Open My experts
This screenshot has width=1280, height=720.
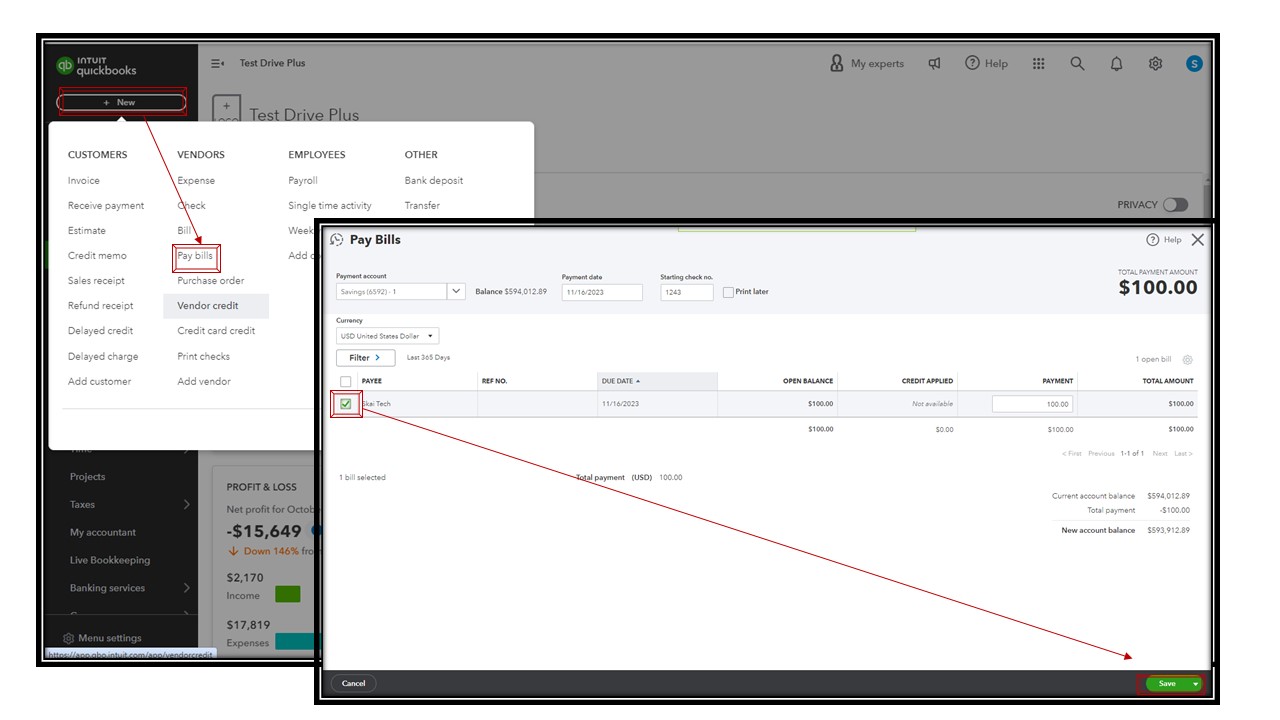click(867, 63)
